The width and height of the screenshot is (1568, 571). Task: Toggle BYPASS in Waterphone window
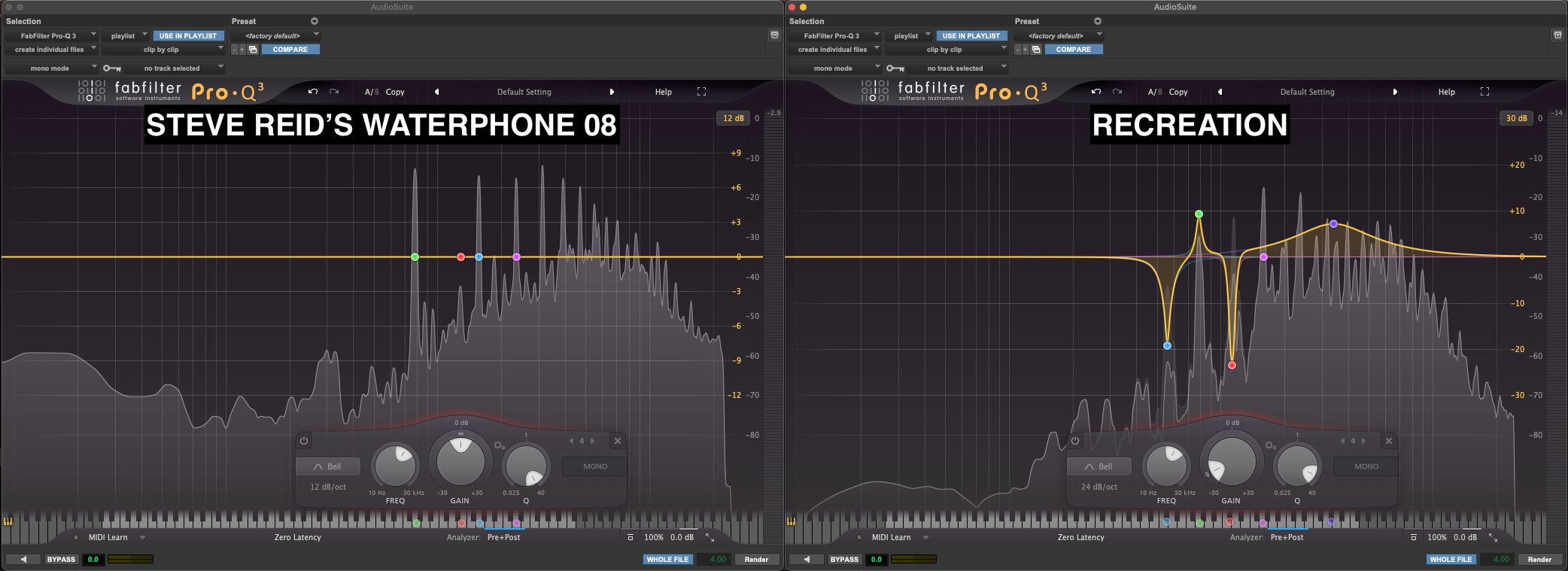tap(61, 559)
